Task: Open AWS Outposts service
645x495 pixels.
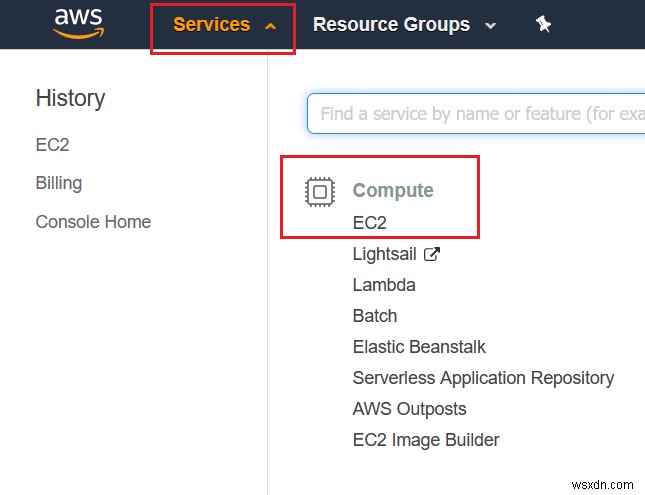Action: click(409, 409)
